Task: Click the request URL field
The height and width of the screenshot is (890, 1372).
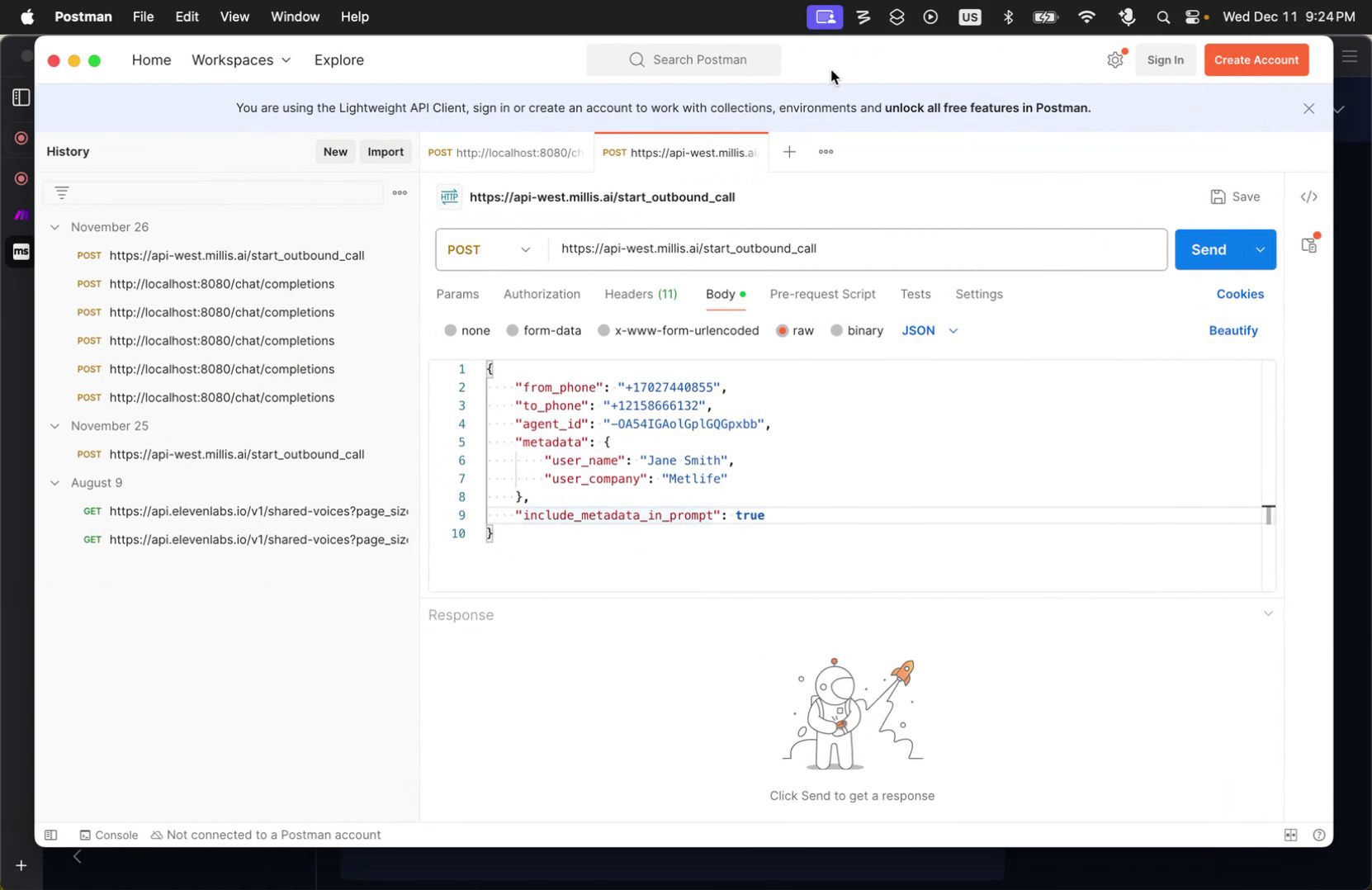Action: [826, 249]
